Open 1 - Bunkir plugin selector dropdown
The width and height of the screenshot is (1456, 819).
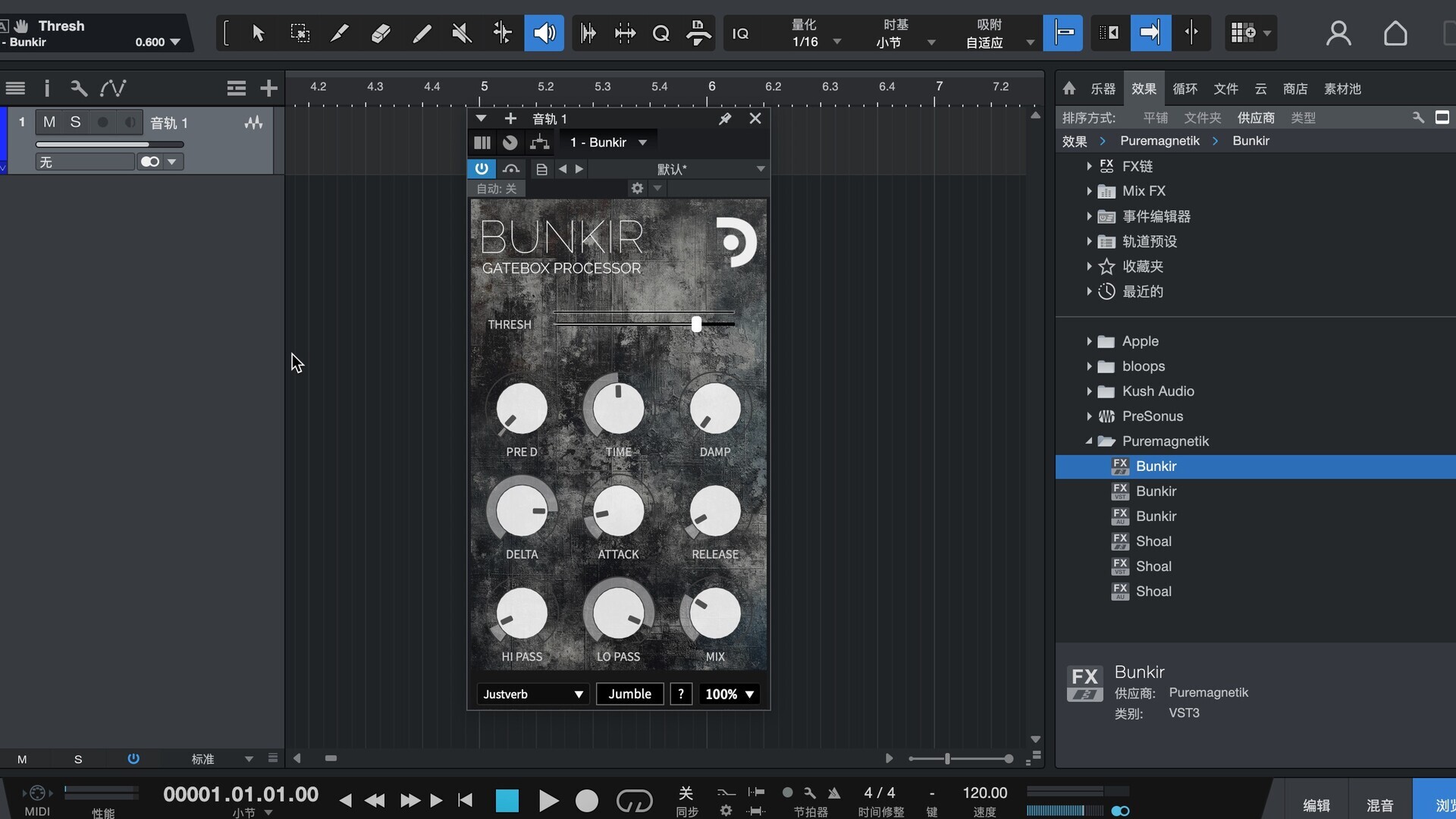[608, 142]
